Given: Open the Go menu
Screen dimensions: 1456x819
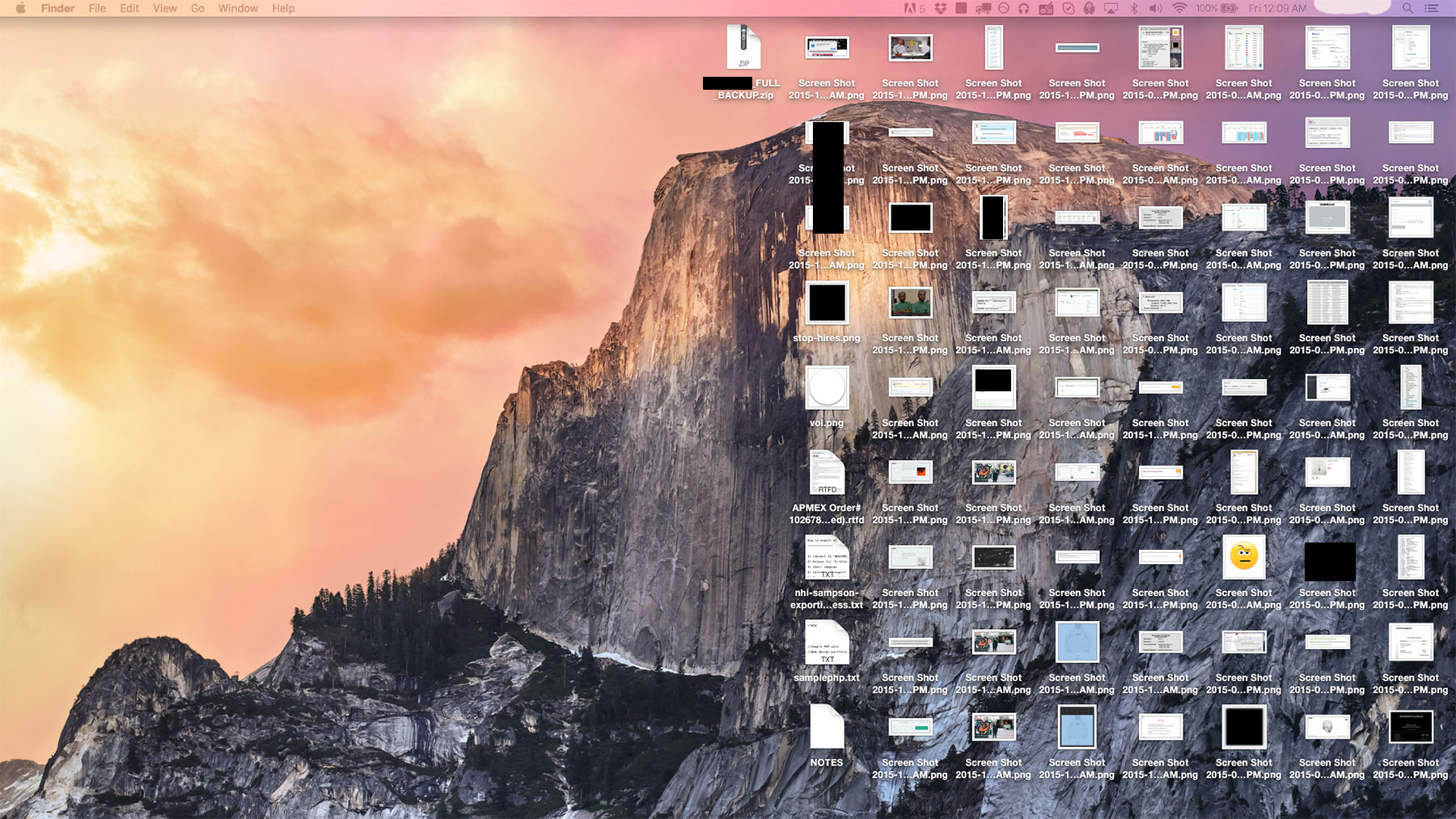Looking at the screenshot, I should tap(197, 8).
